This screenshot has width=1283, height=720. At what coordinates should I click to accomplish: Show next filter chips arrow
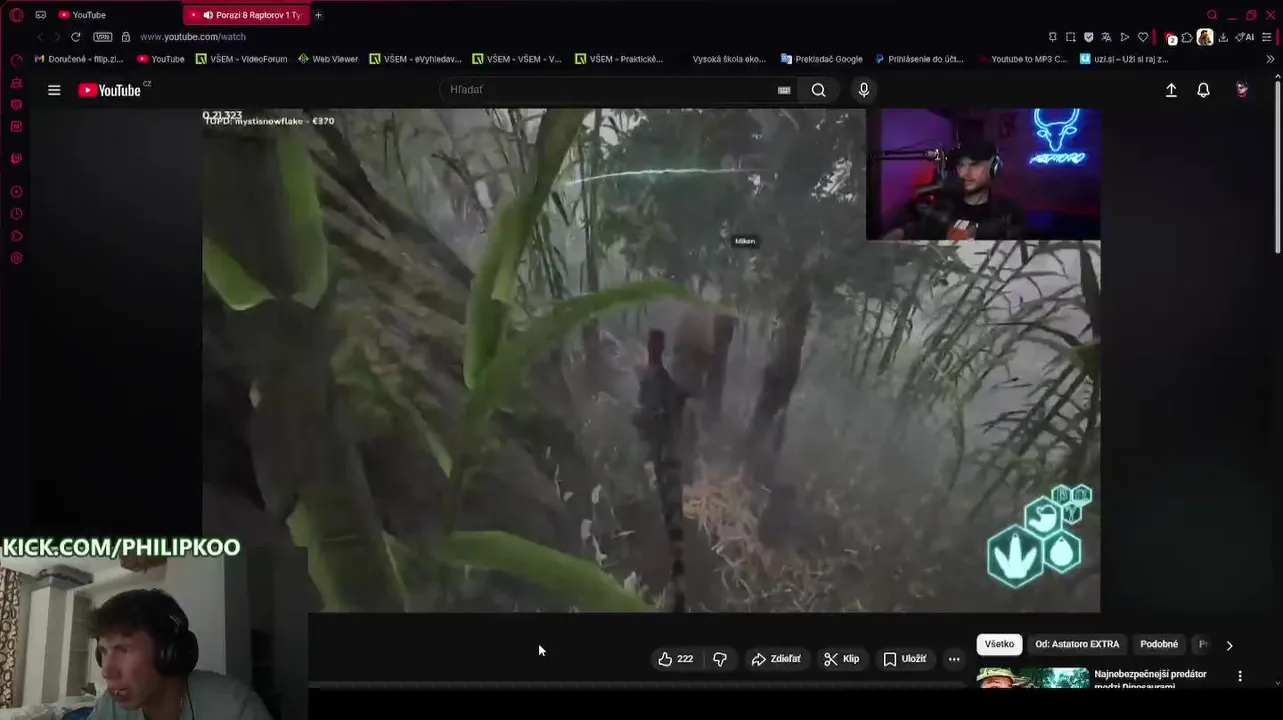1229,645
